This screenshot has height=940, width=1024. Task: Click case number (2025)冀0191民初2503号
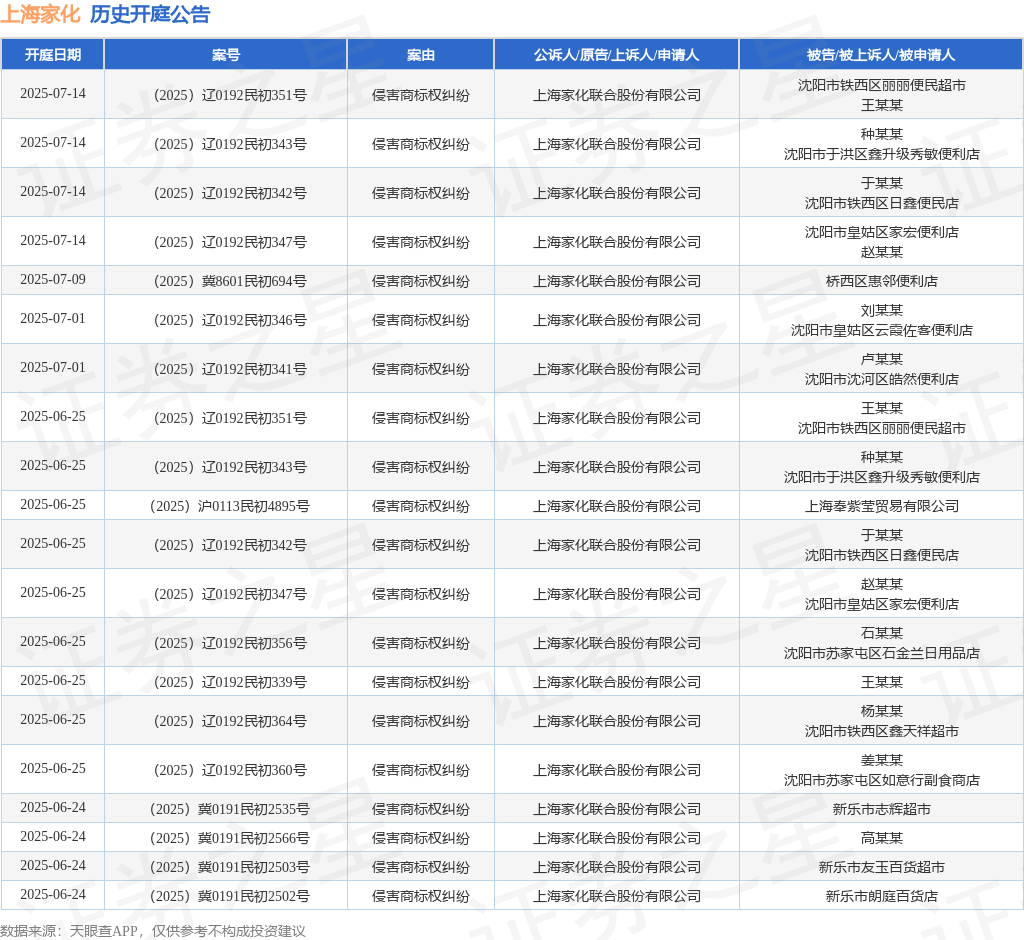229,867
